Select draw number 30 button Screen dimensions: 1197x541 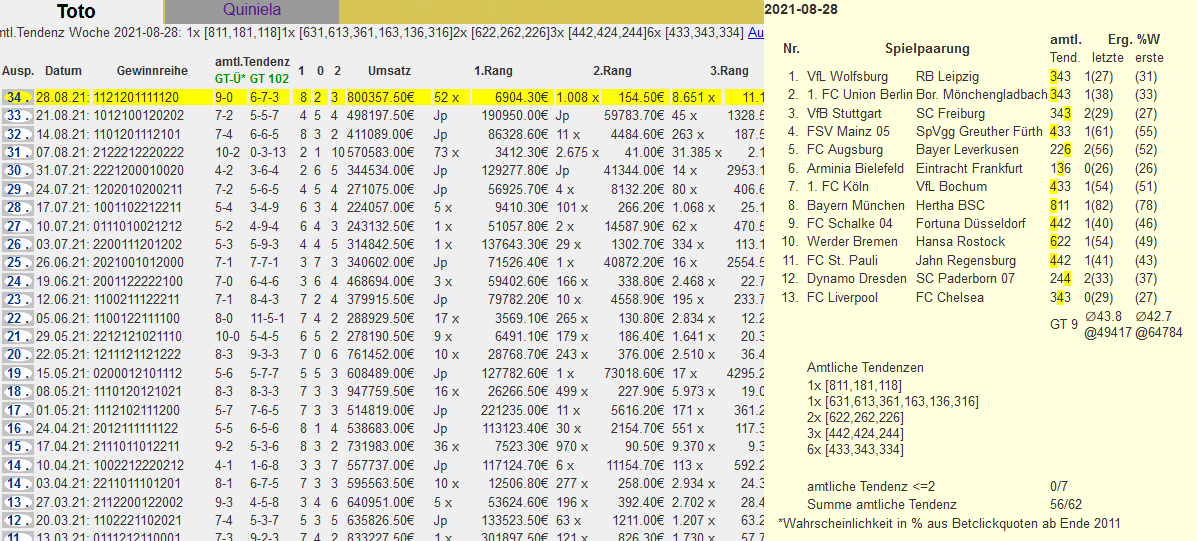click(18, 170)
